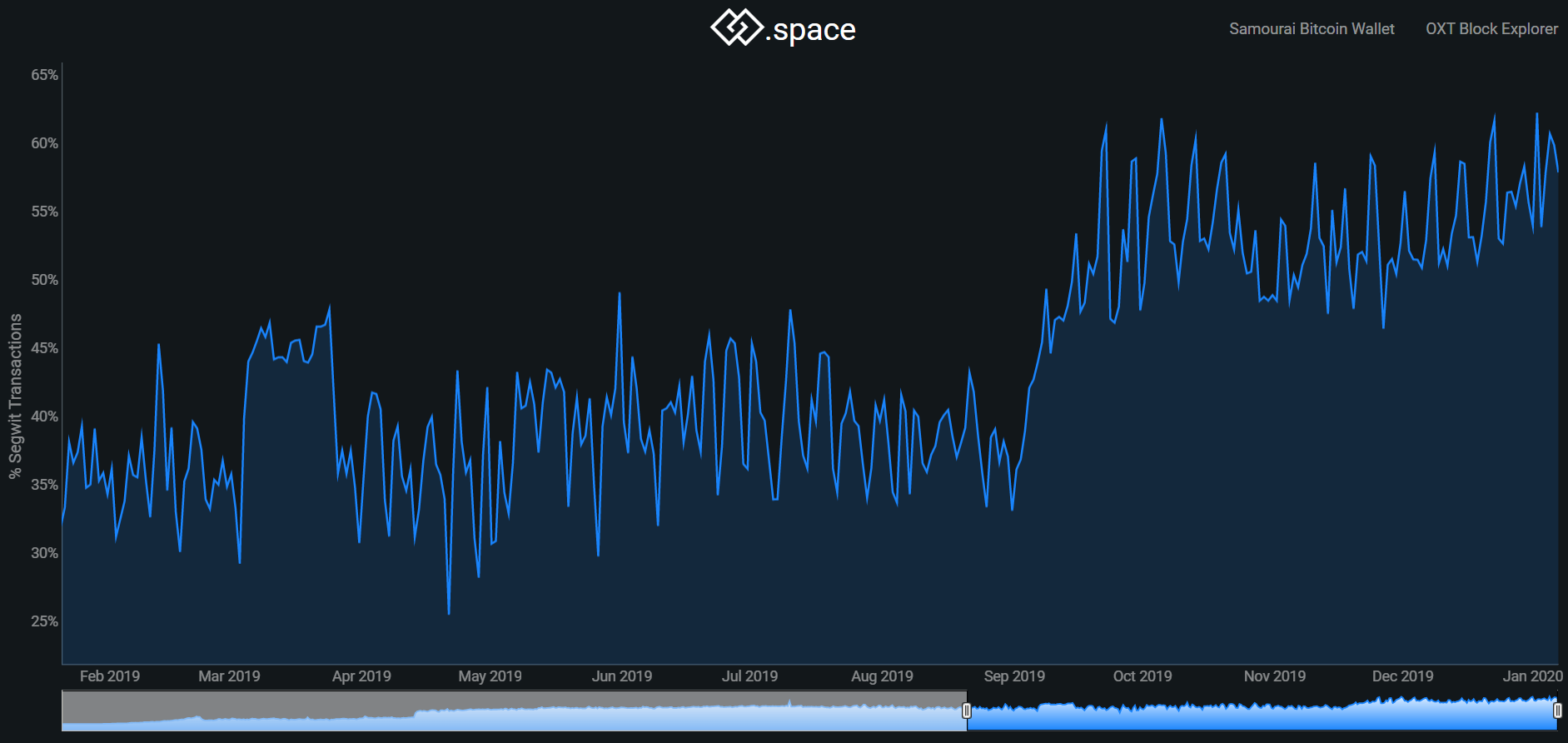Click the .space diamond logo icon
Viewport: 1568px width, 743px height.
pos(736,27)
